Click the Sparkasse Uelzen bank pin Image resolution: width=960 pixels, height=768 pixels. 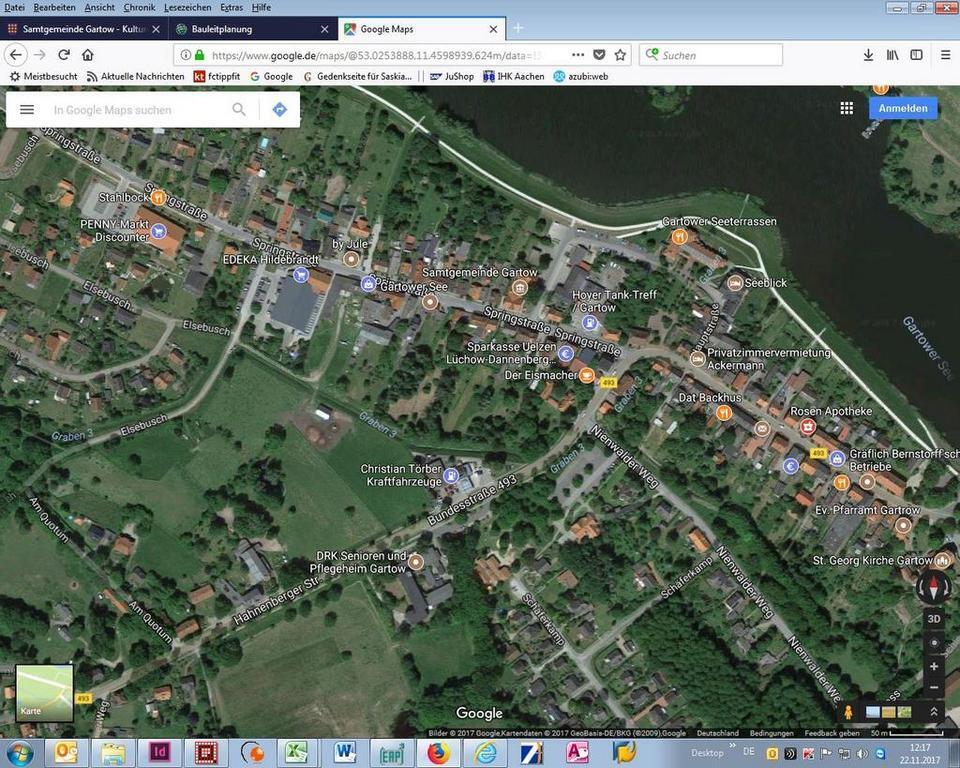tap(566, 353)
